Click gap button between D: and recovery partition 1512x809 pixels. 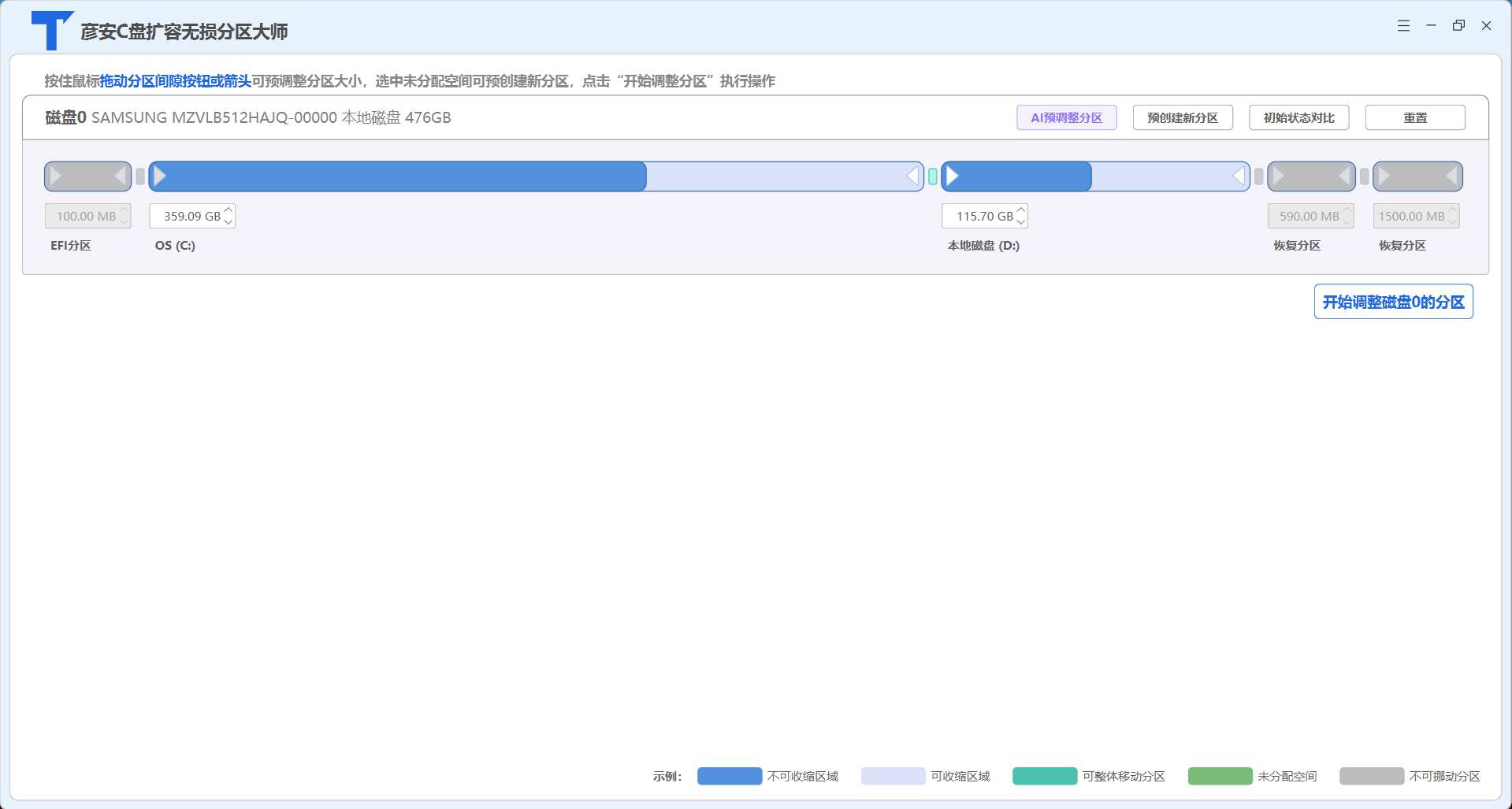[1259, 176]
